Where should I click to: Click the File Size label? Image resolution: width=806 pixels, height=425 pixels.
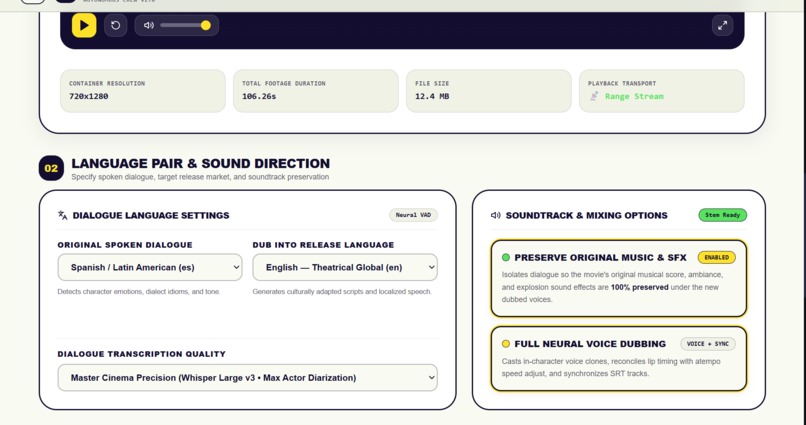432,83
